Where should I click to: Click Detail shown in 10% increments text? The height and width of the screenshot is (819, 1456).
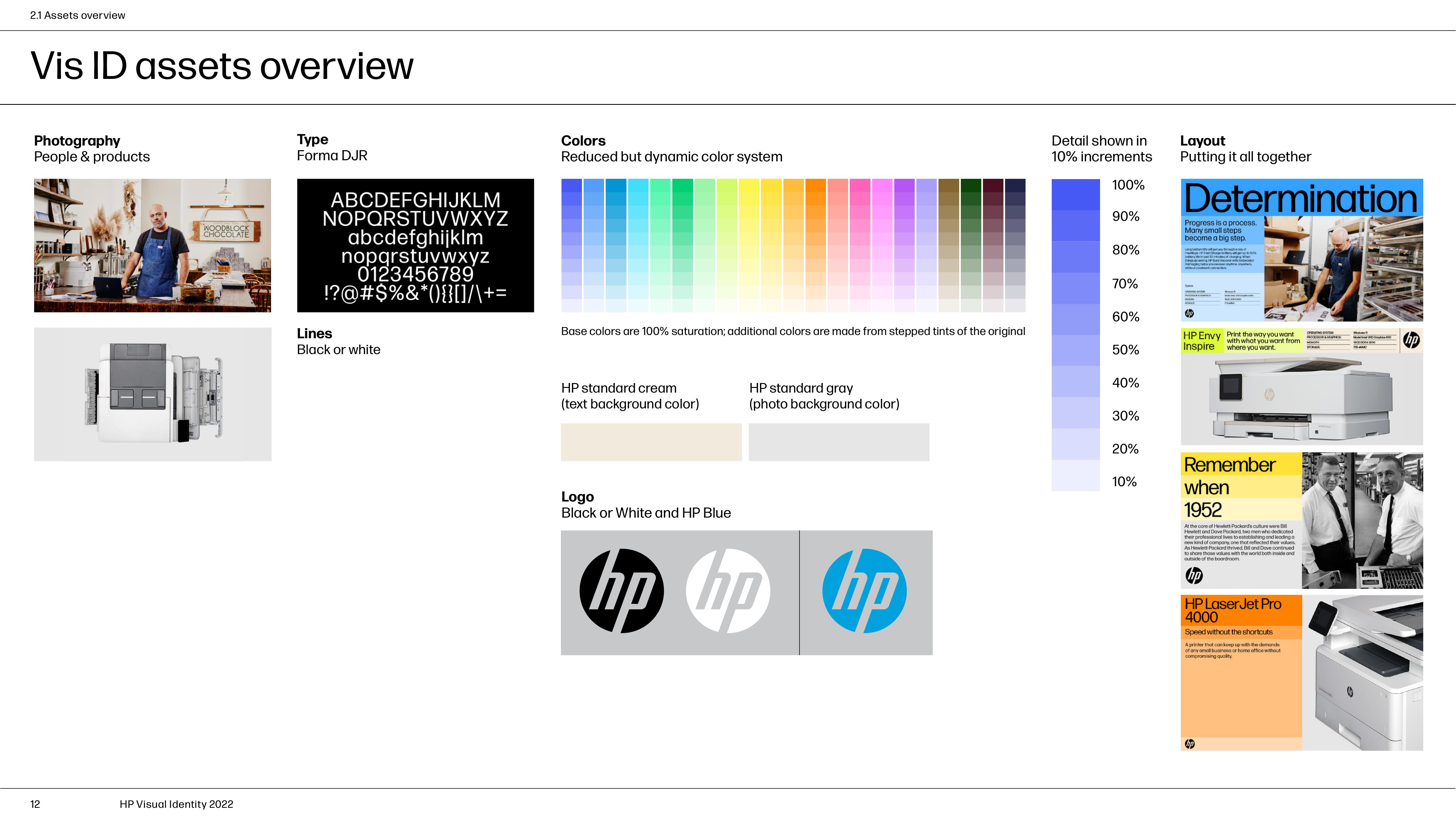1102,149
